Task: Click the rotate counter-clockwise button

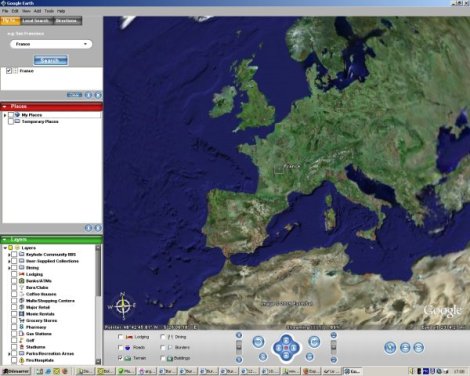Action: (x=258, y=341)
